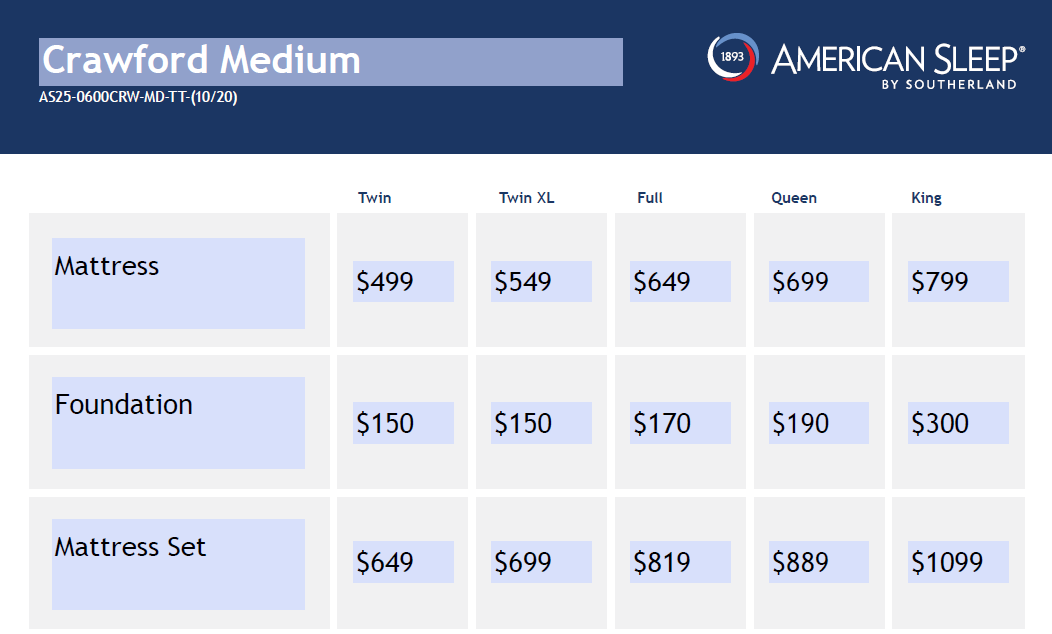
Task: Click the Mattress row label field
Action: (178, 283)
